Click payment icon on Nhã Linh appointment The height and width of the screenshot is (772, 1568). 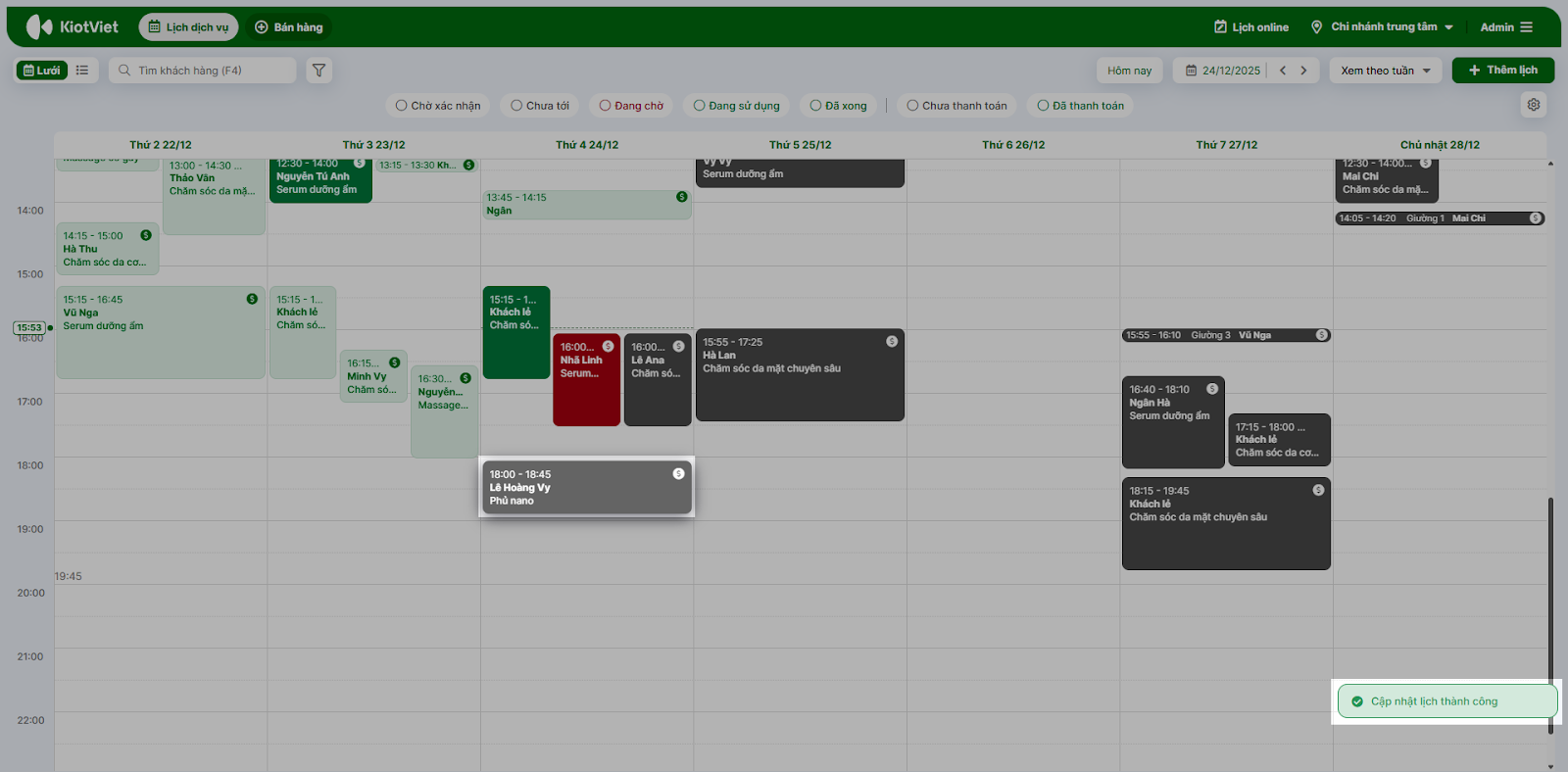[x=608, y=347]
